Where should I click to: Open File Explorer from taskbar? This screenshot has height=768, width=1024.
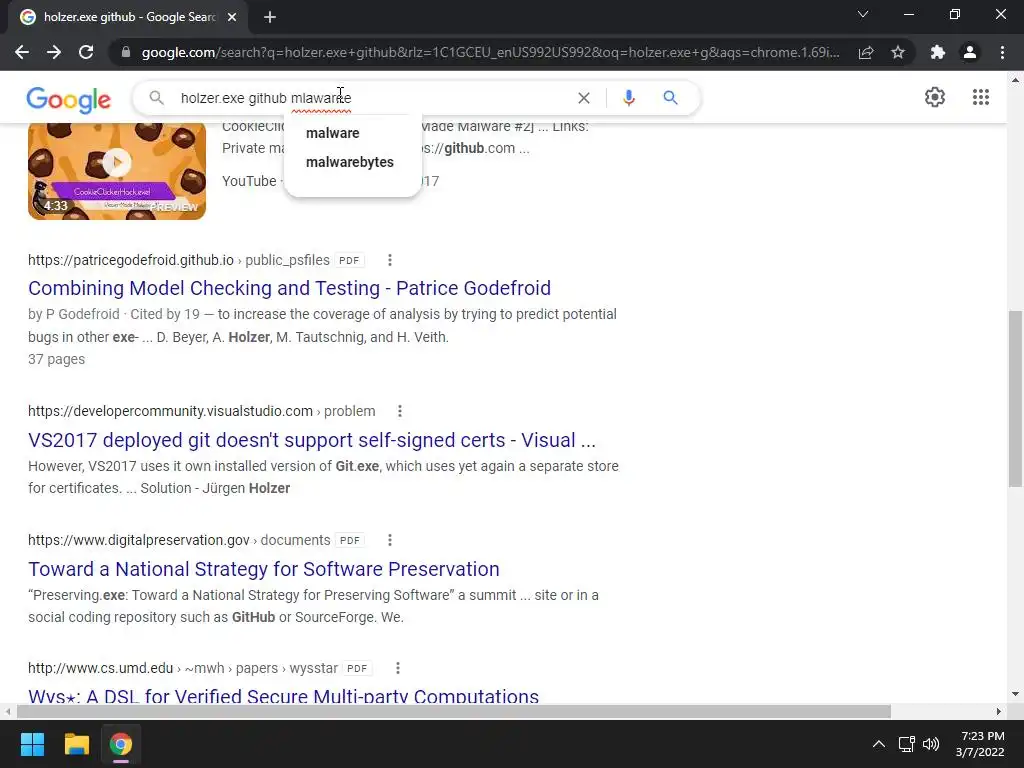76,744
